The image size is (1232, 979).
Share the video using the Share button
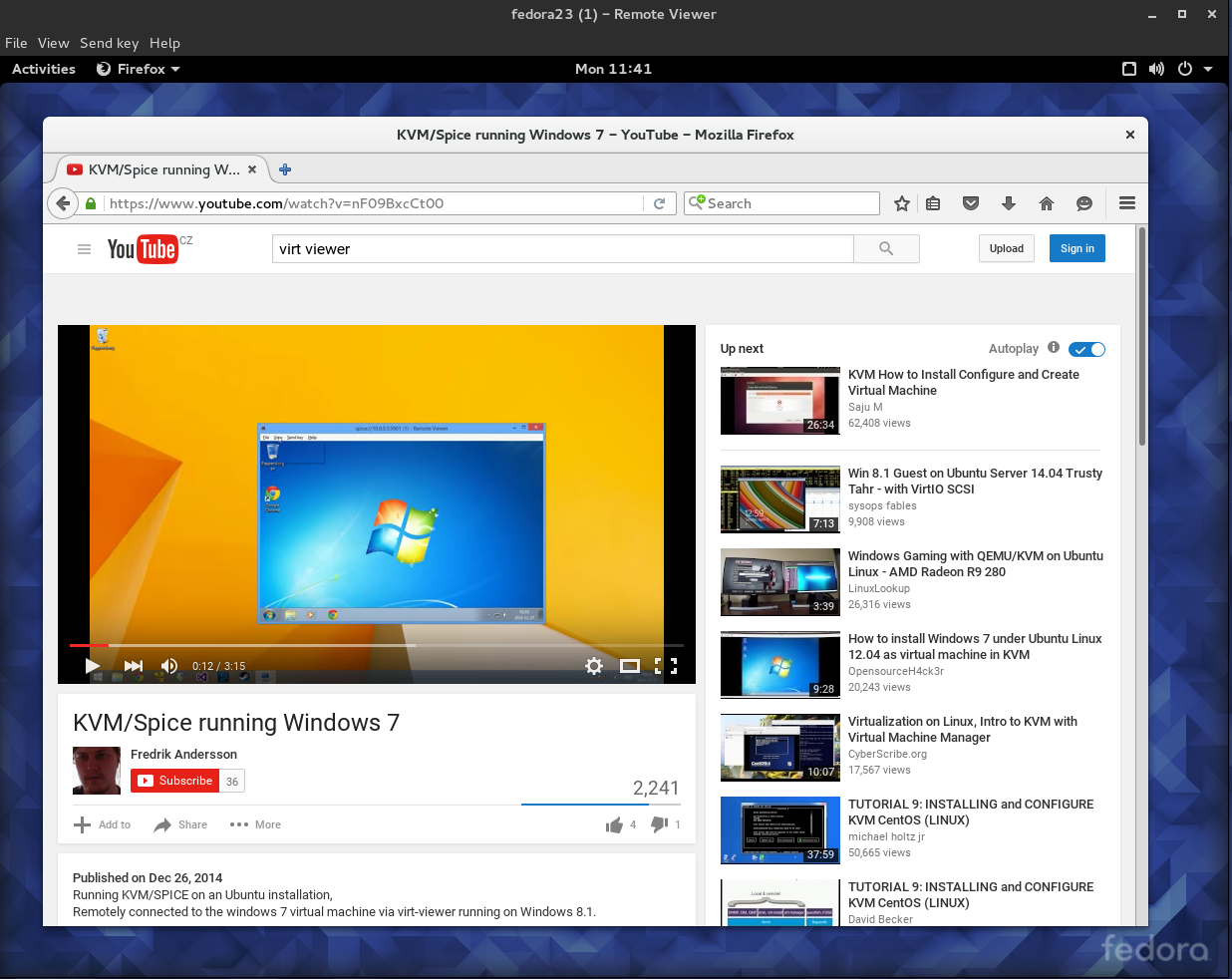(x=180, y=824)
